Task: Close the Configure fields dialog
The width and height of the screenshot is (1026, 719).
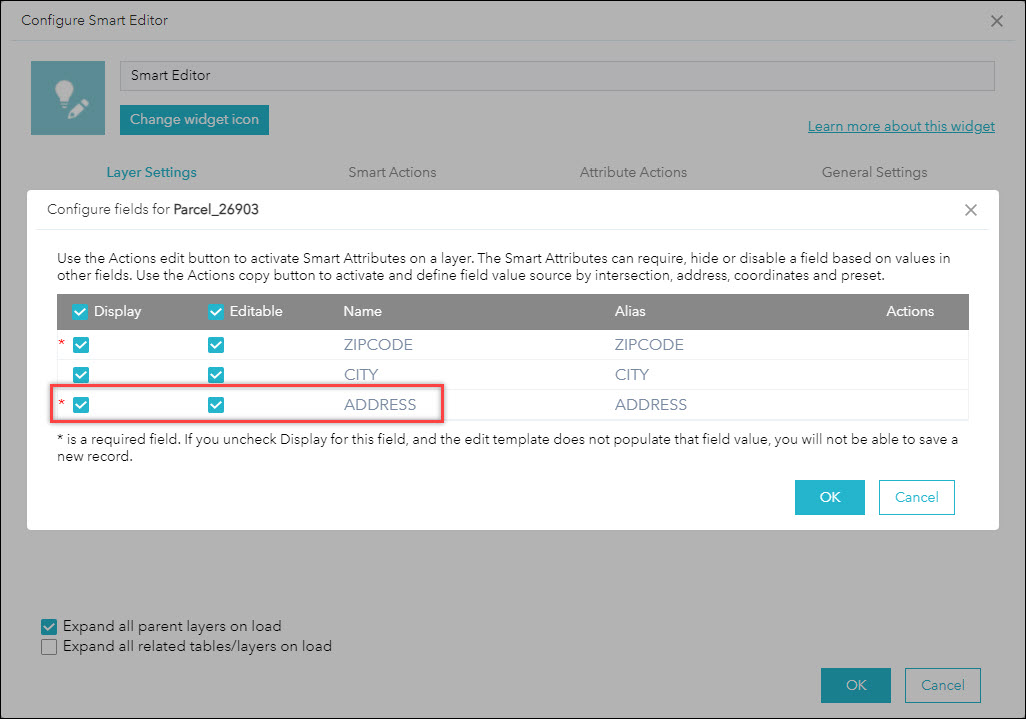Action: click(970, 210)
